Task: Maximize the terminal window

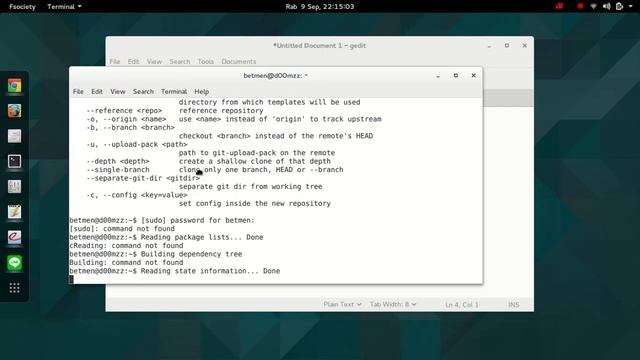Action: click(456, 76)
